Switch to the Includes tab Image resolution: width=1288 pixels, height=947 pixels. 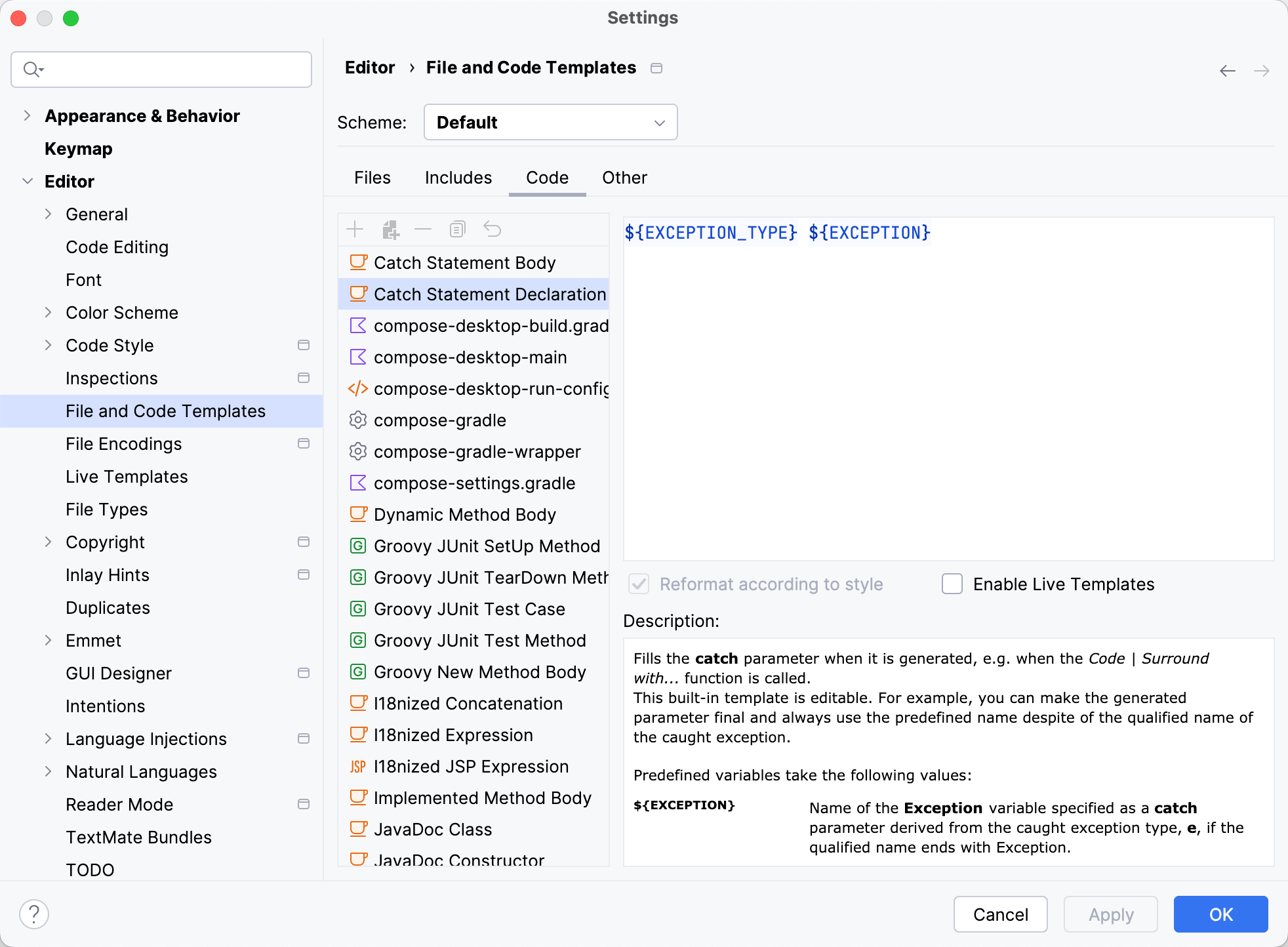458,177
